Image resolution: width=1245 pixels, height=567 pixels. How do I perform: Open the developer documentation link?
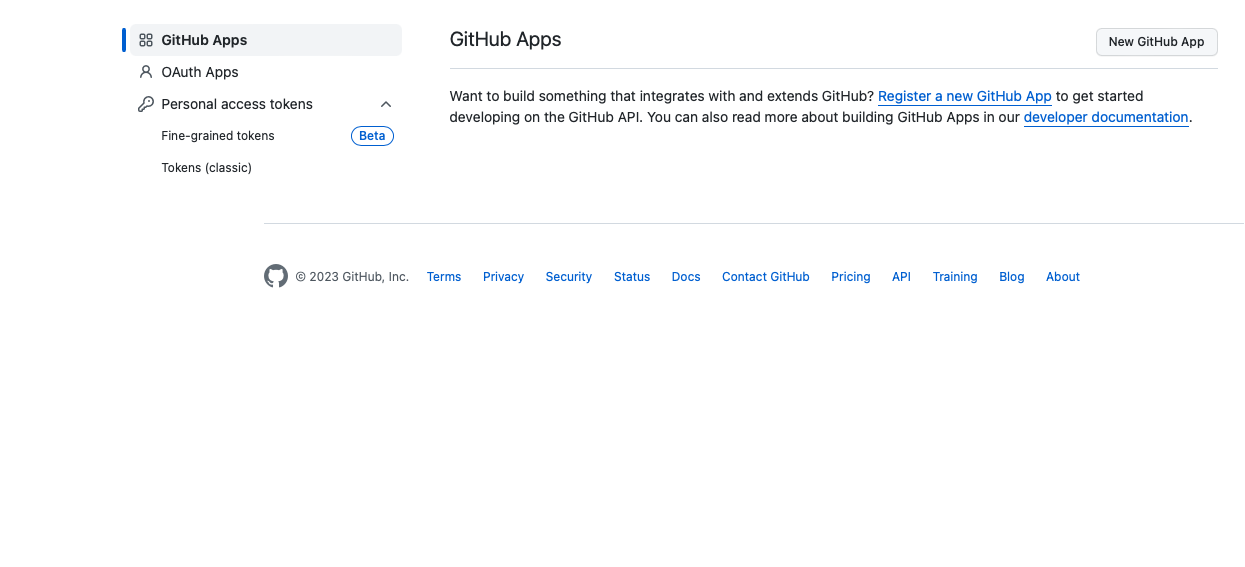coord(1106,117)
